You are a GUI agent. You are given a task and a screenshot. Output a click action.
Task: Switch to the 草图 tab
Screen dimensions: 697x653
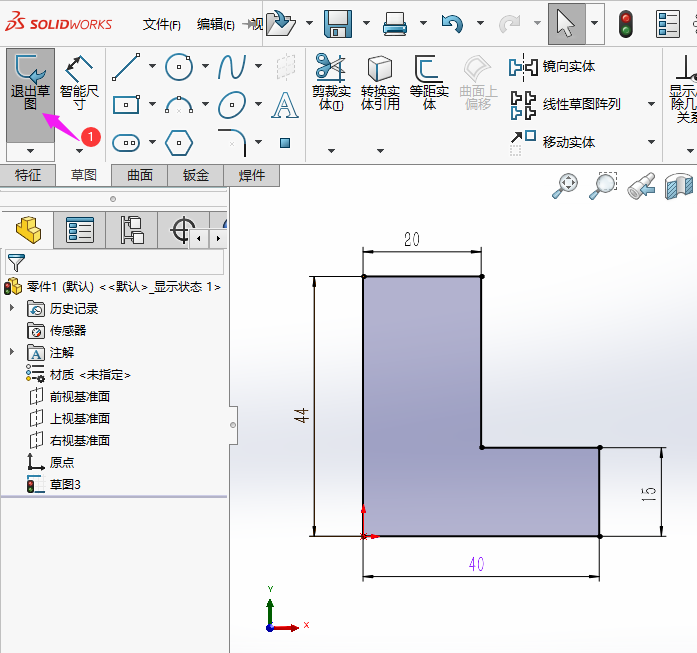coord(84,175)
